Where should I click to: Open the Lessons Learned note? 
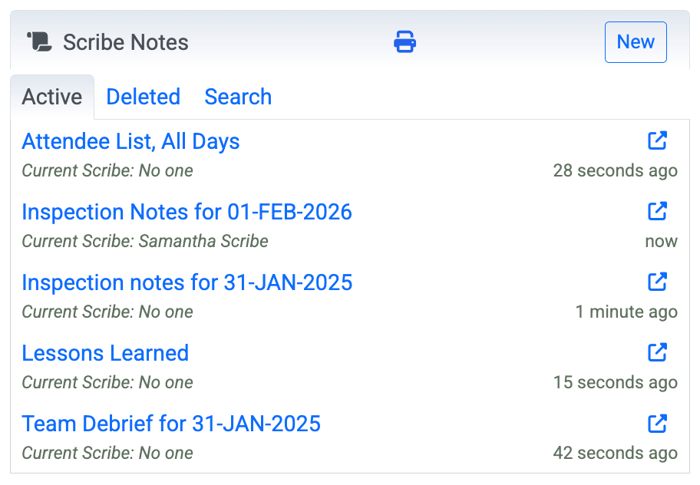click(x=105, y=353)
